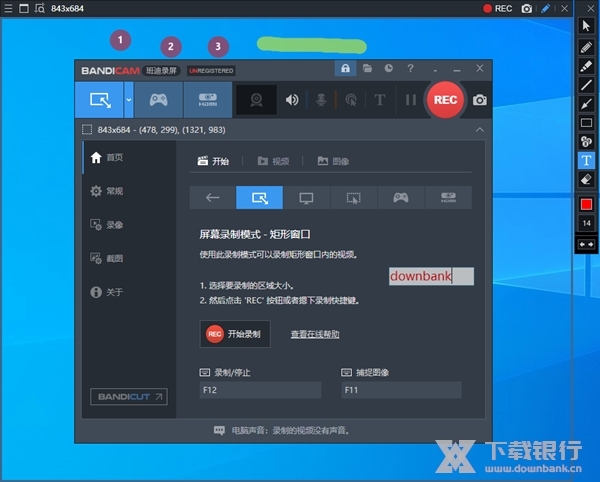Screen dimensions: 600x482
Task: Click the find-window magnifier icon in overlay bar
Action: pos(40,8)
